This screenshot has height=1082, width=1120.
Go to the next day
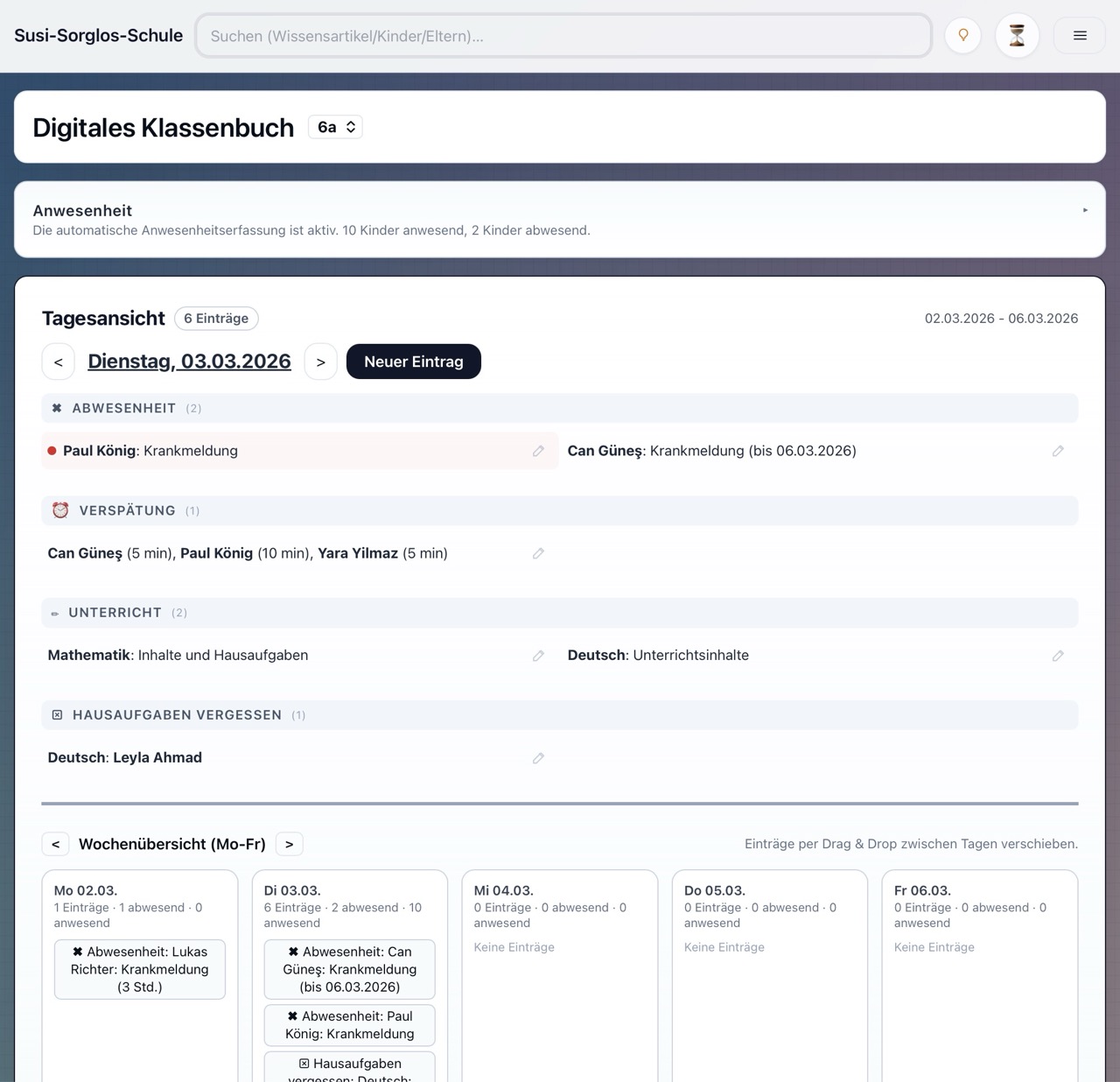point(320,362)
